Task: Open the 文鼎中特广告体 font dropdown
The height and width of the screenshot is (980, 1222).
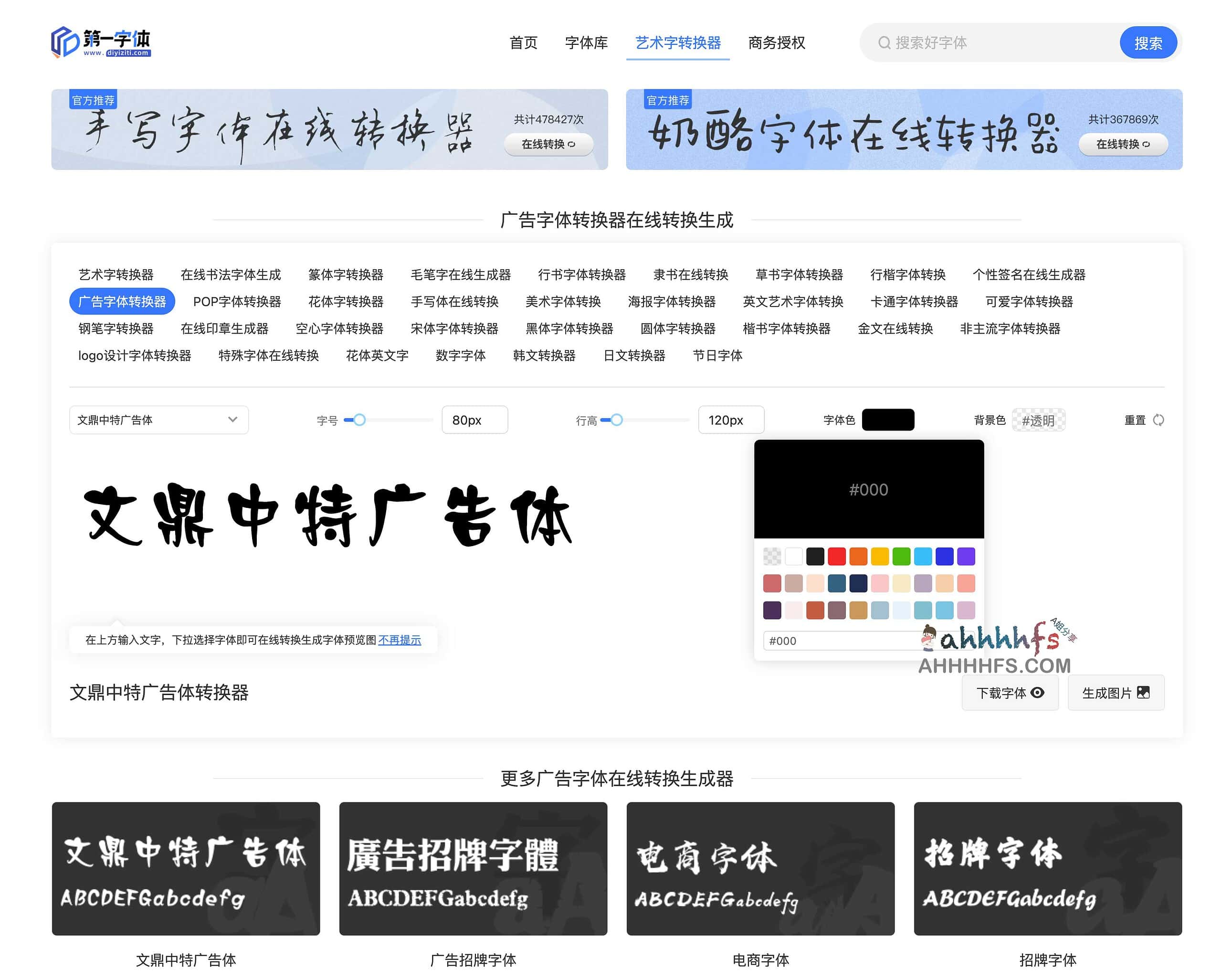Action: click(158, 420)
